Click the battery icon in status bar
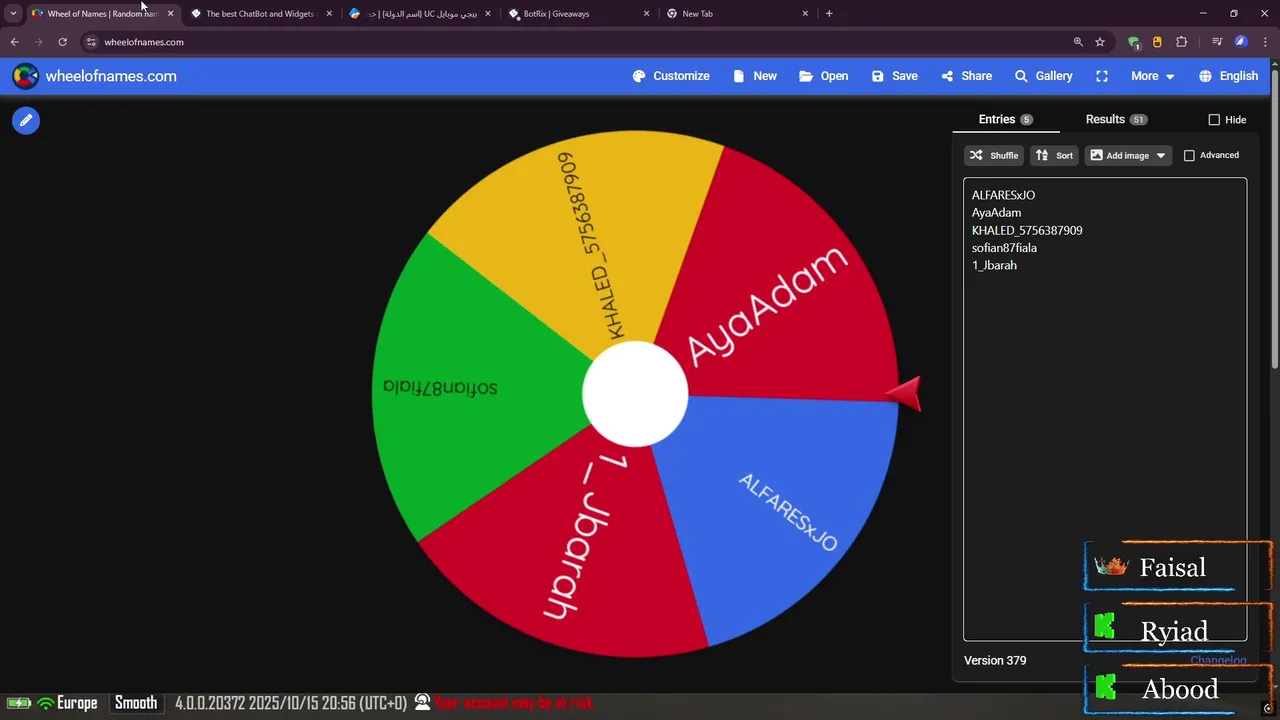Screen dimensions: 1280x720 click(x=18, y=703)
